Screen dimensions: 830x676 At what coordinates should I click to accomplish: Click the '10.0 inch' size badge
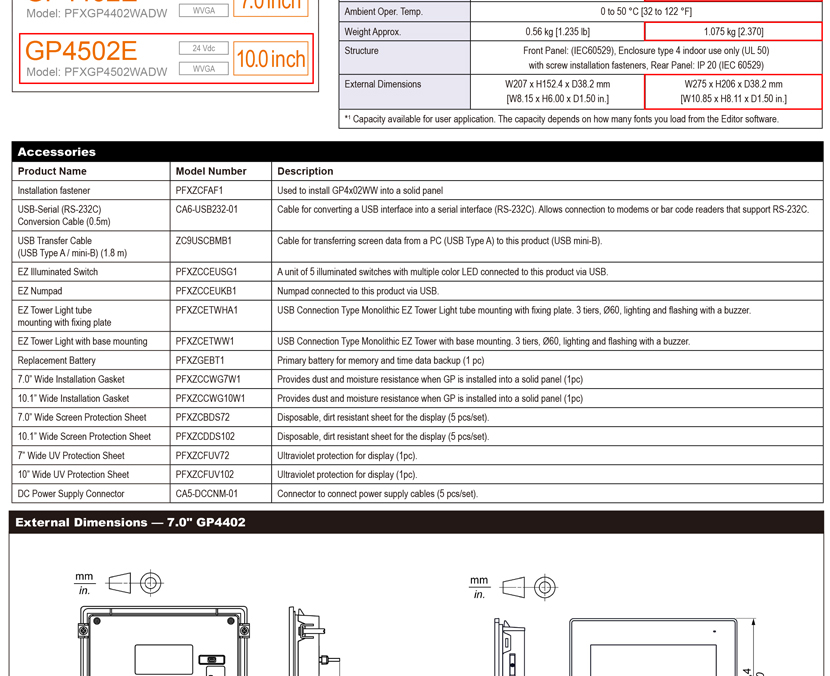coord(271,58)
